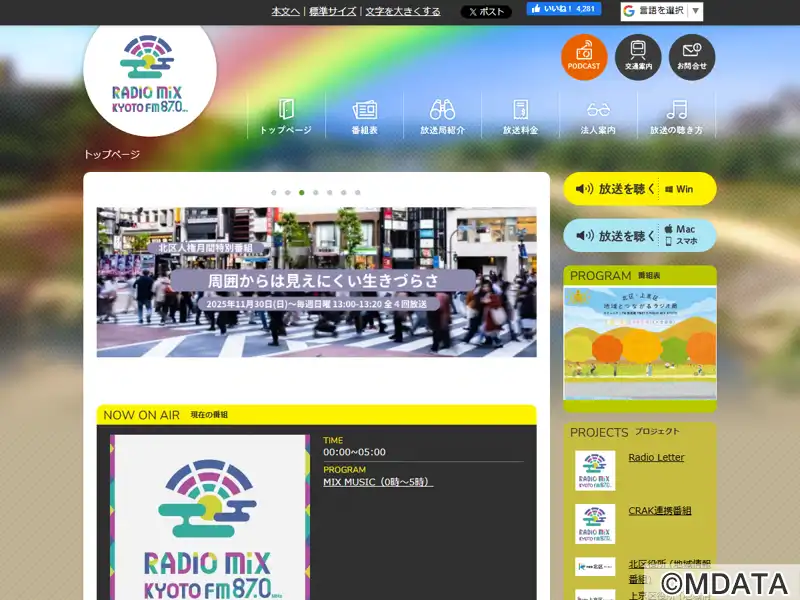Image resolution: width=800 pixels, height=600 pixels.
Task: Click the PROJECTS プロジェクト heading
Action: click(624, 432)
